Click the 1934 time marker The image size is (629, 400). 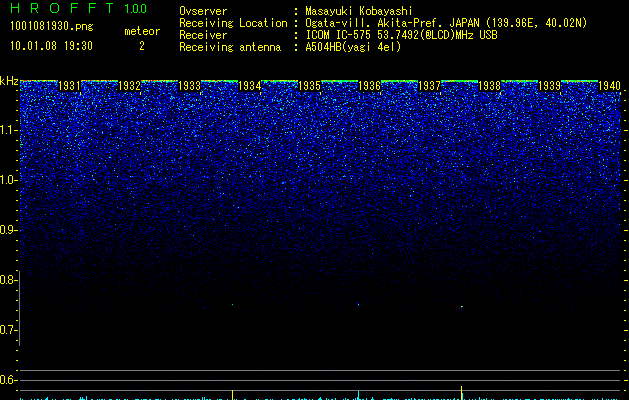click(250, 86)
